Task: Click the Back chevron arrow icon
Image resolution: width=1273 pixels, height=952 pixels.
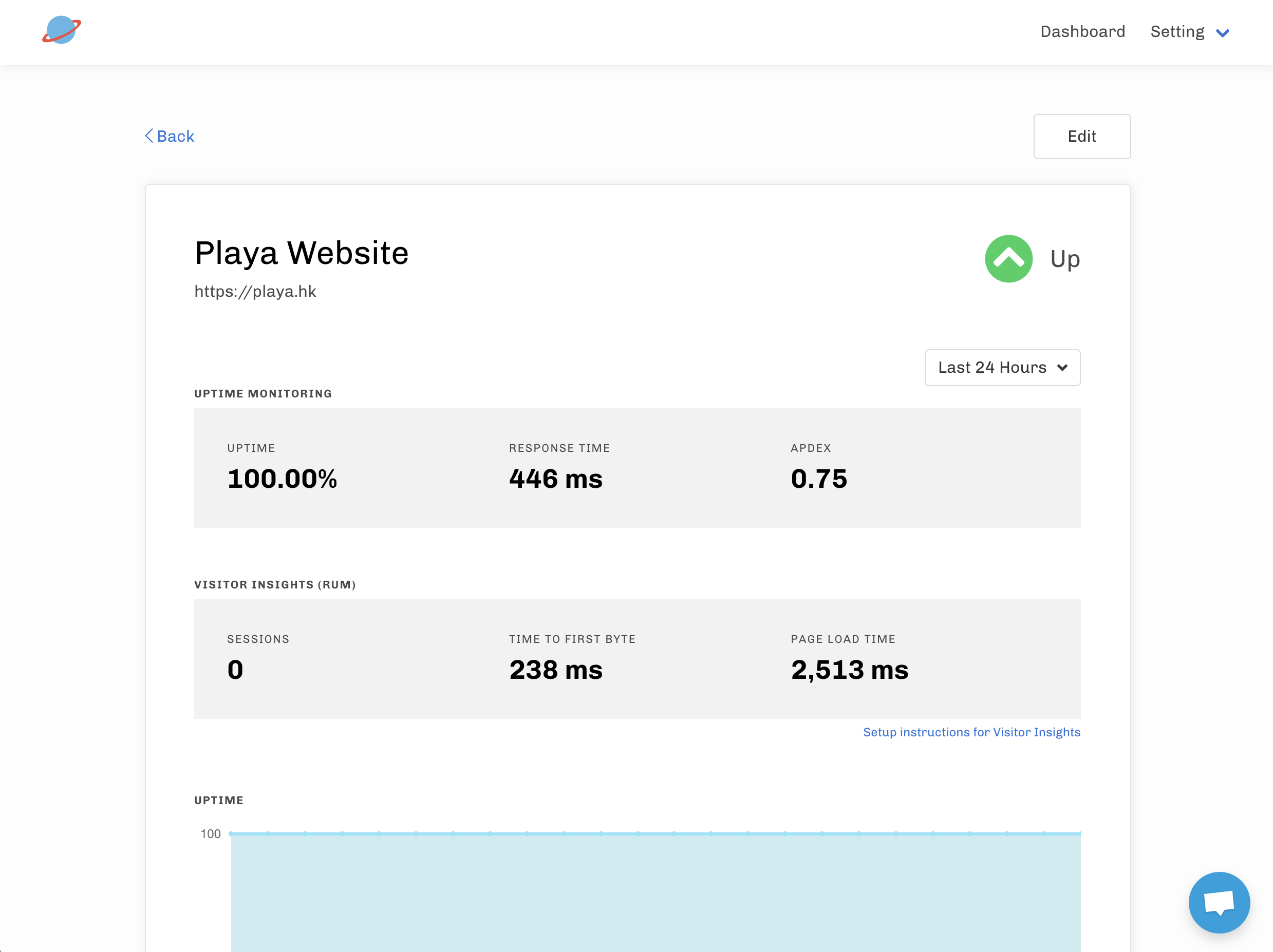Action: 149,136
